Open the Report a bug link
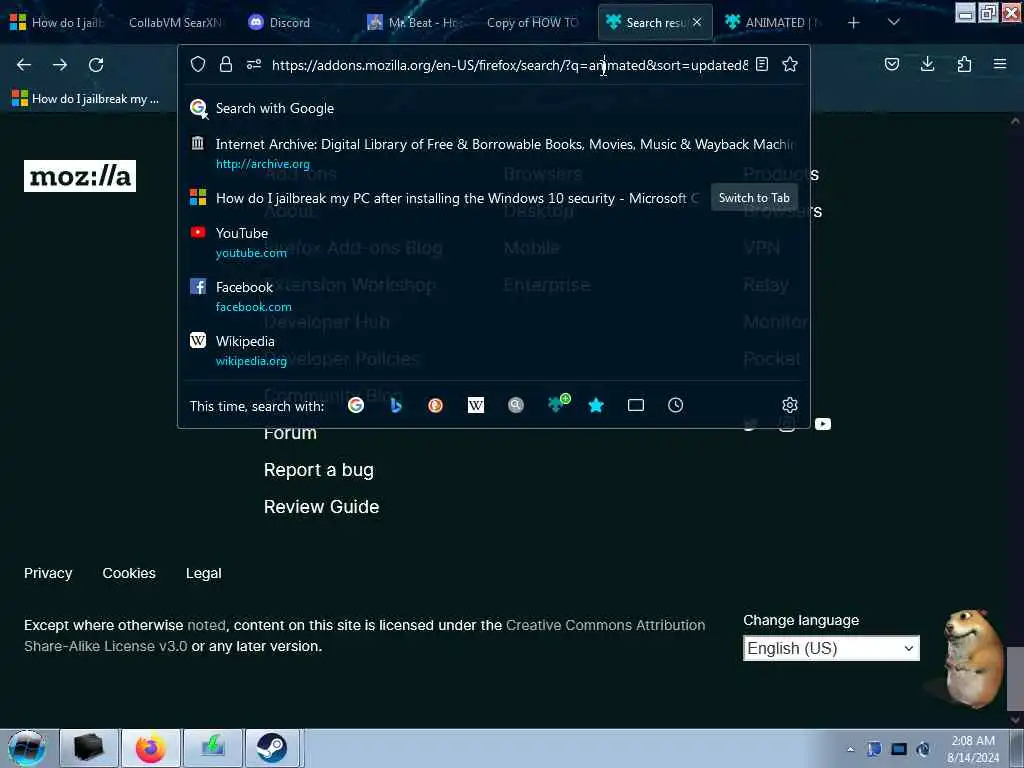 [319, 470]
